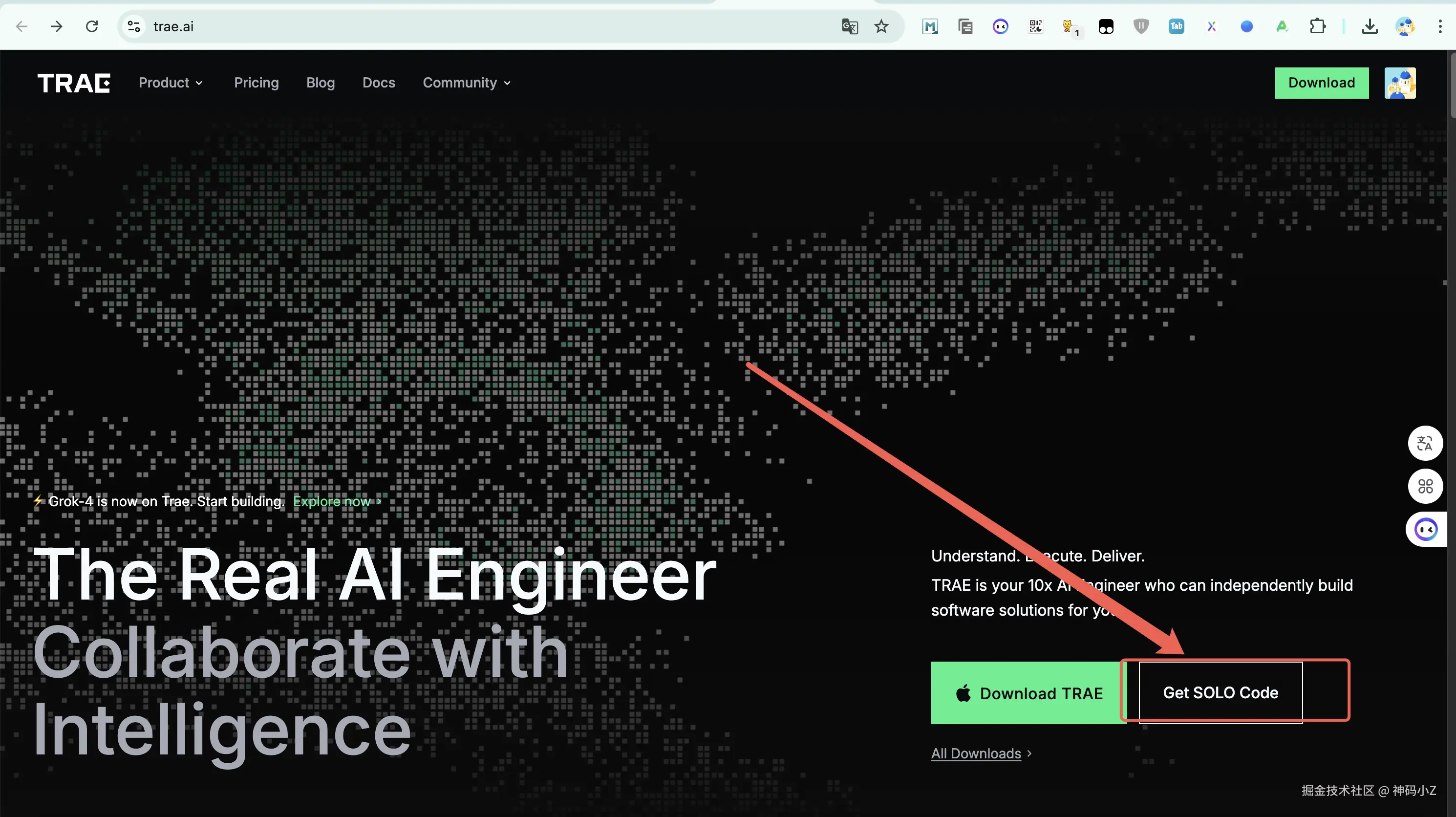This screenshot has height=817, width=1456.
Task: Follow the All Downloads link
Action: click(x=976, y=753)
